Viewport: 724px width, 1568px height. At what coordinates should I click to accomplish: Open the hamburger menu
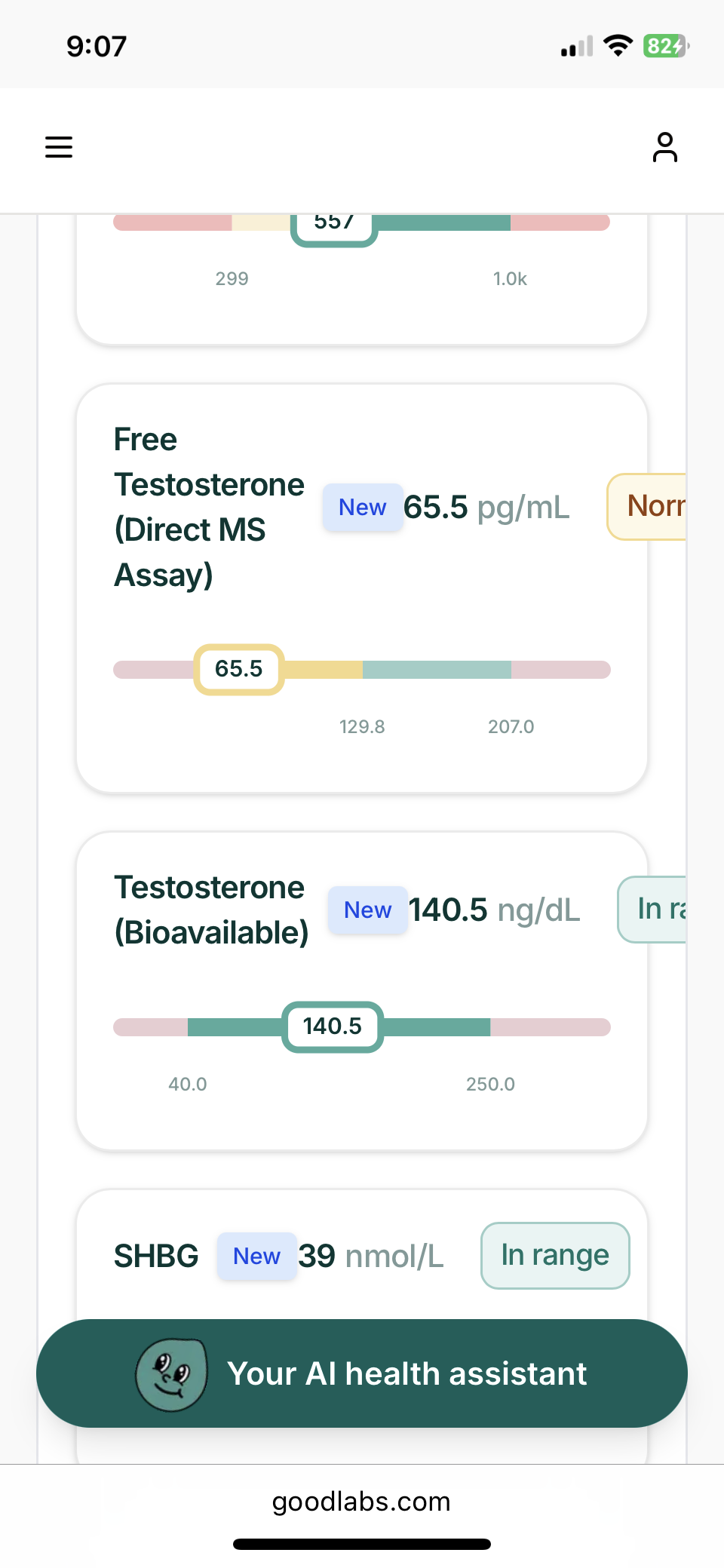(x=59, y=147)
